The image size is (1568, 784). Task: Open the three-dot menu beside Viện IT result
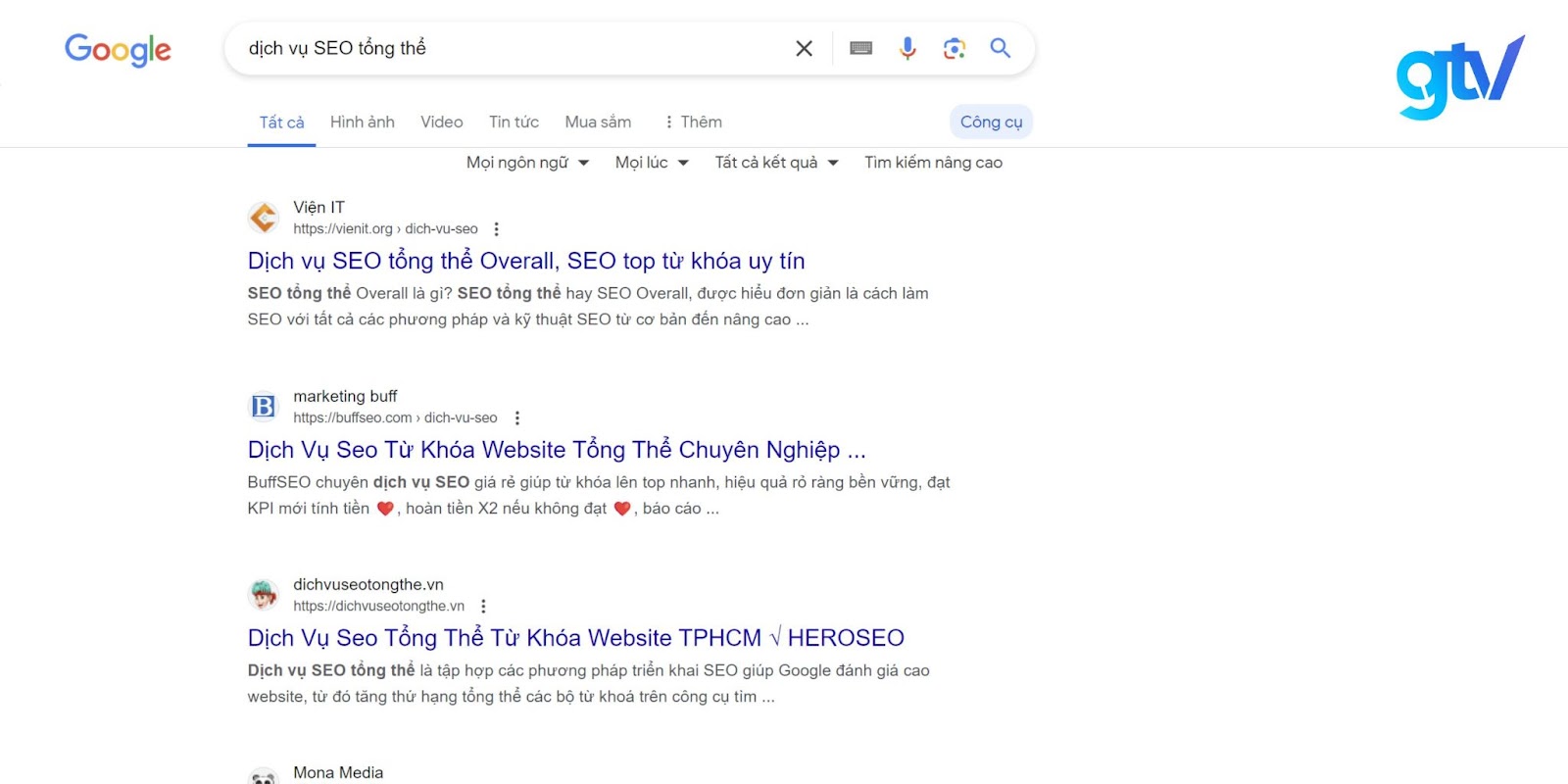[x=497, y=227]
